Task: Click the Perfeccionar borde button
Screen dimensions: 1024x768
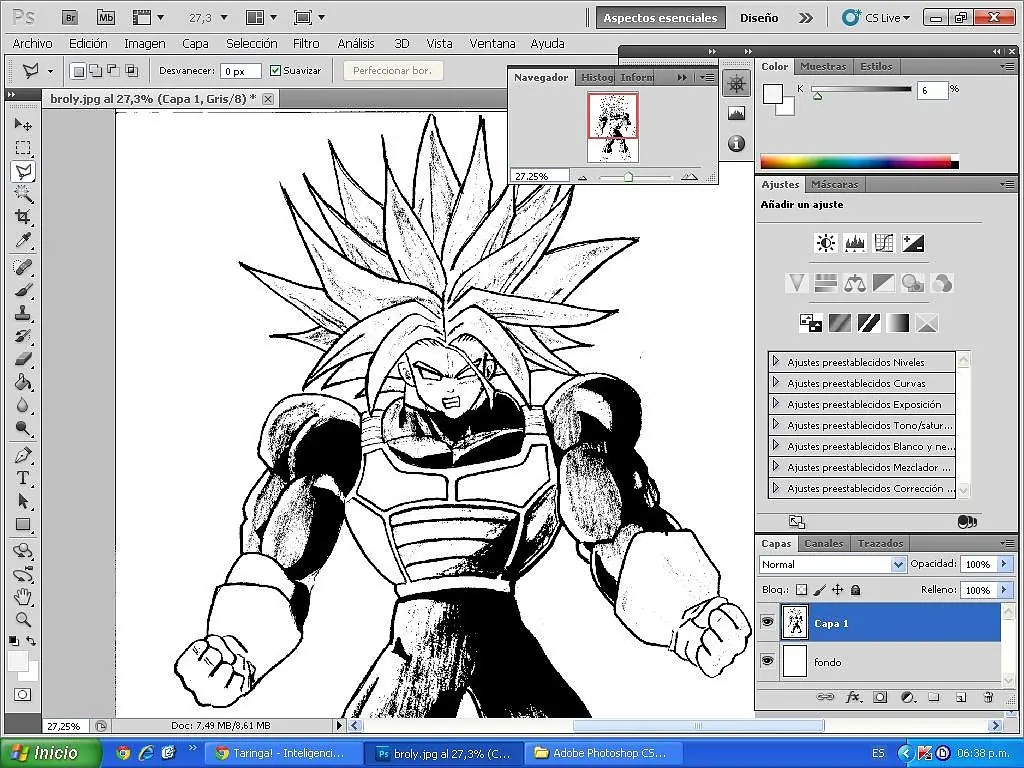Action: [392, 71]
